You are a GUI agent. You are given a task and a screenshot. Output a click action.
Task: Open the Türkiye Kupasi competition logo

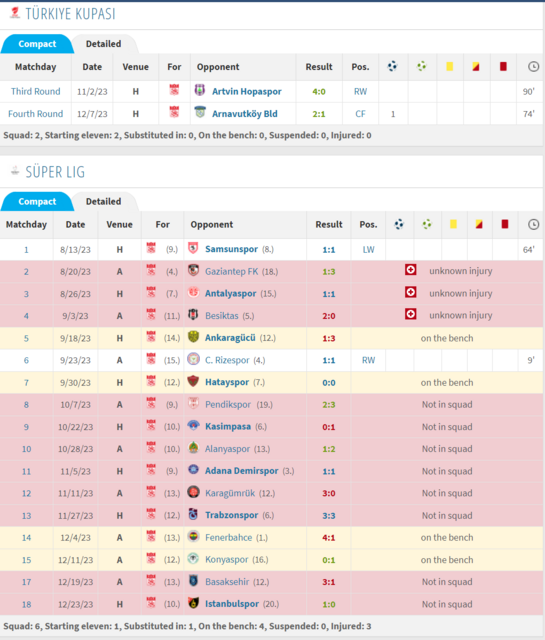(15, 13)
